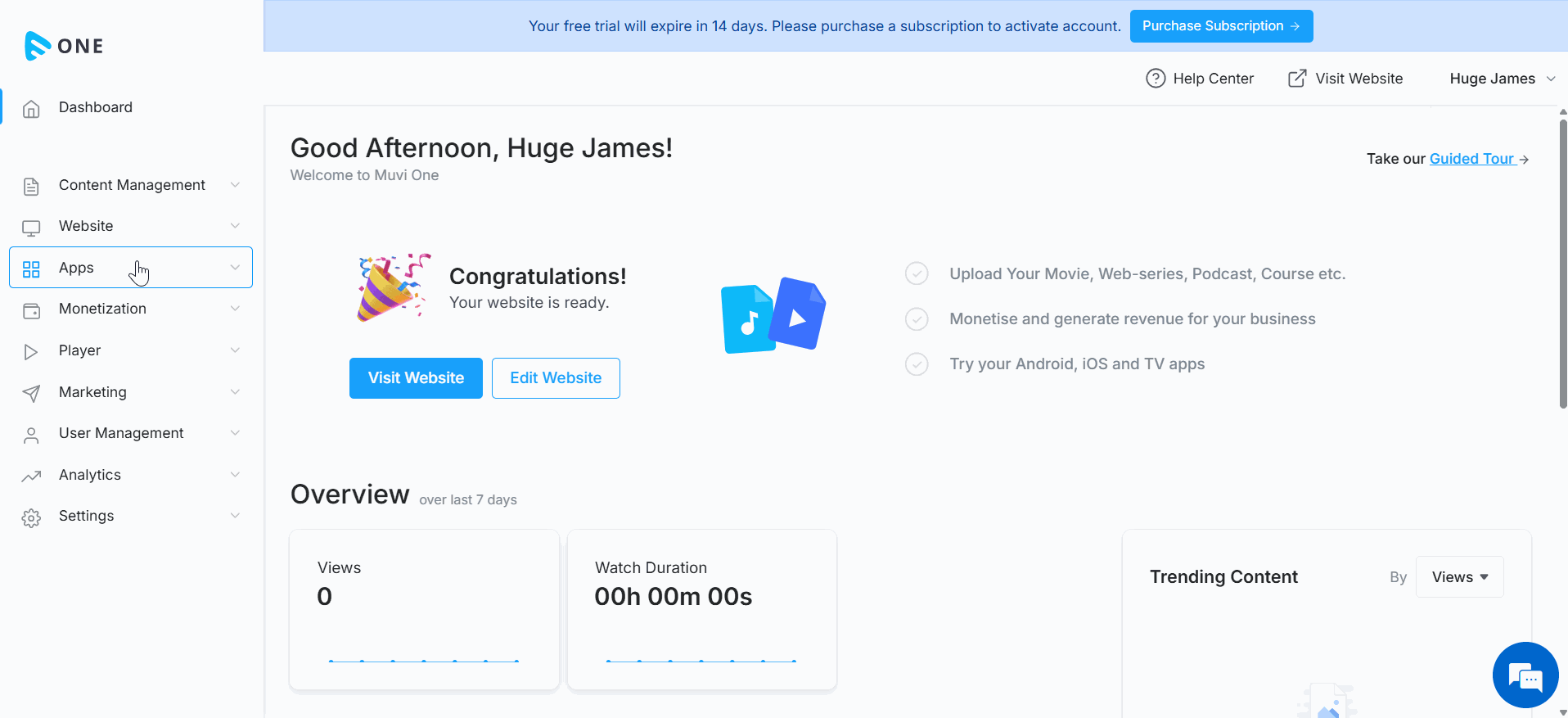This screenshot has width=1568, height=718.
Task: Expand the Website menu chevron
Action: click(235, 226)
